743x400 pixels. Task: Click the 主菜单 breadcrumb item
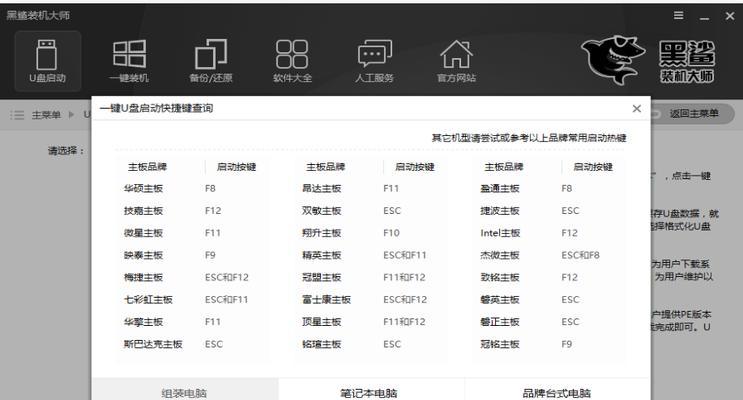tap(46, 115)
